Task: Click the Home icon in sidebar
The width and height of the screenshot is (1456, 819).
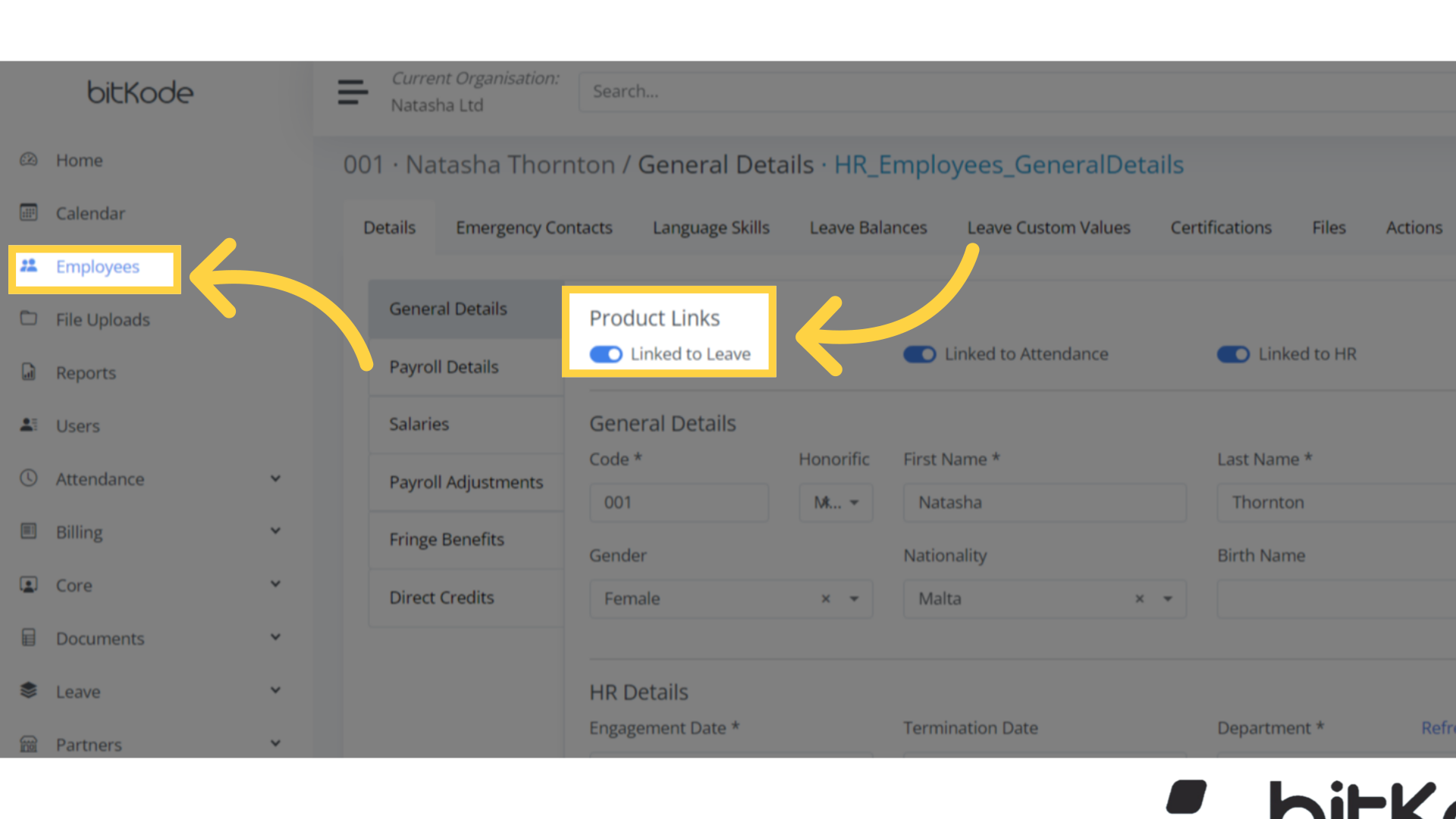Action: pyautogui.click(x=29, y=160)
